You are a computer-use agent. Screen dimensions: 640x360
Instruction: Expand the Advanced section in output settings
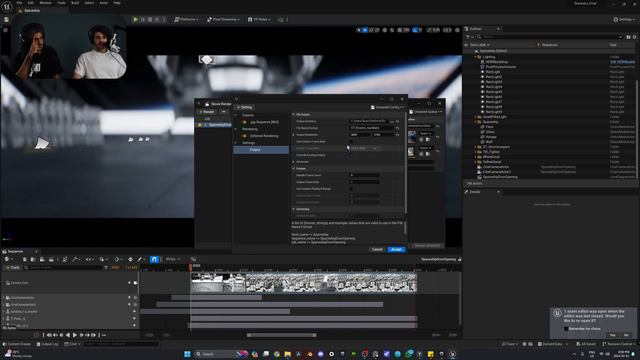(x=293, y=162)
